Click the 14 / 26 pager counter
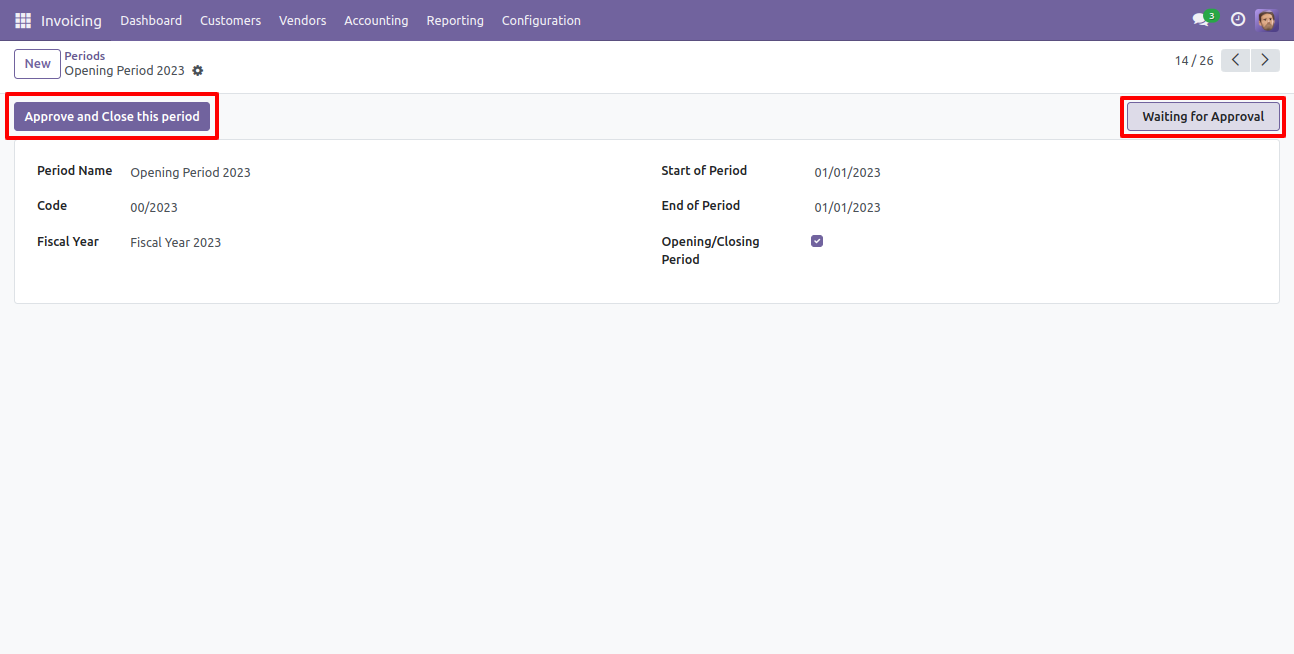The height and width of the screenshot is (654, 1294). point(1194,61)
